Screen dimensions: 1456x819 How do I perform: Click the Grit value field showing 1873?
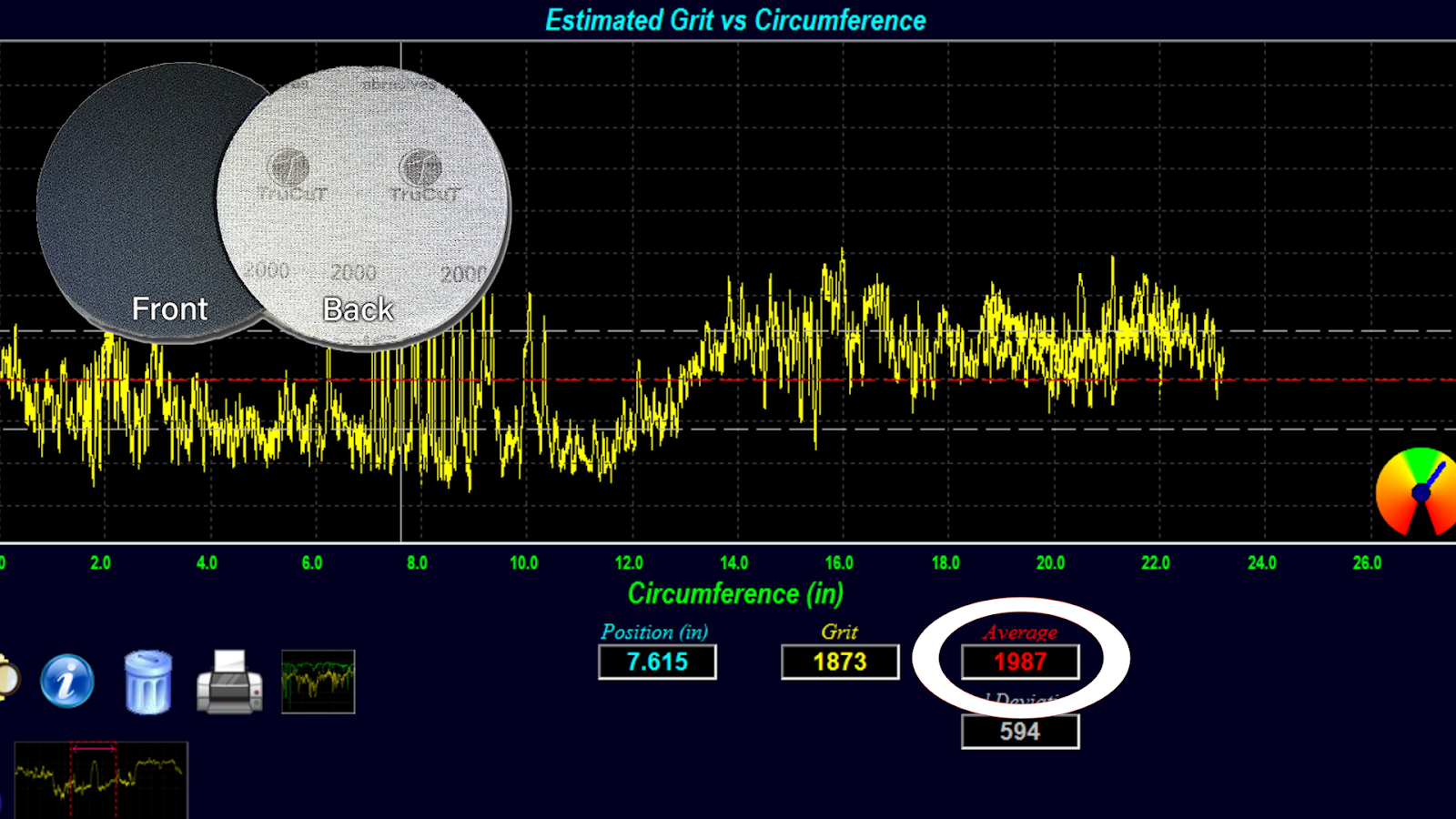point(839,662)
